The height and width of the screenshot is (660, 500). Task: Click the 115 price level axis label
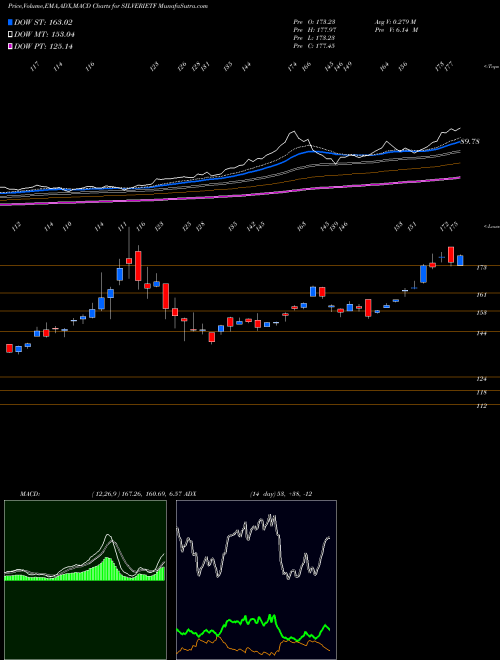pos(482,392)
